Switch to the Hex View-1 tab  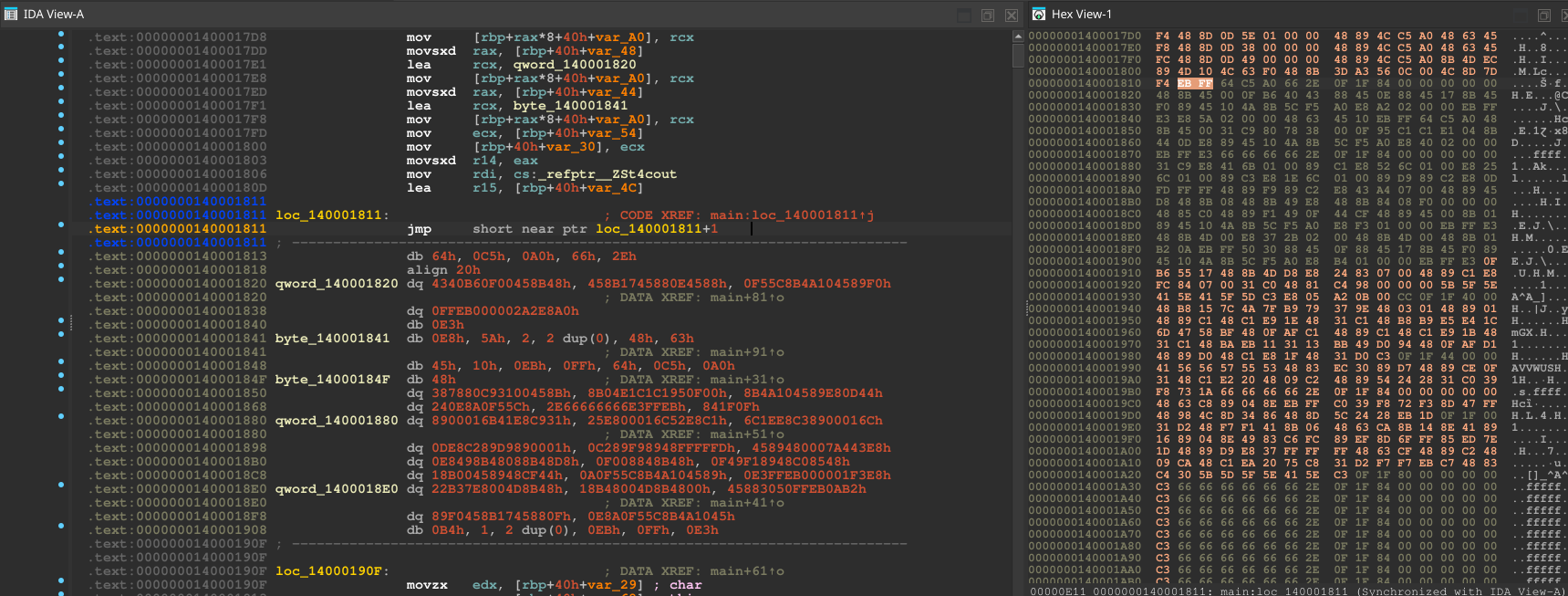click(1082, 14)
